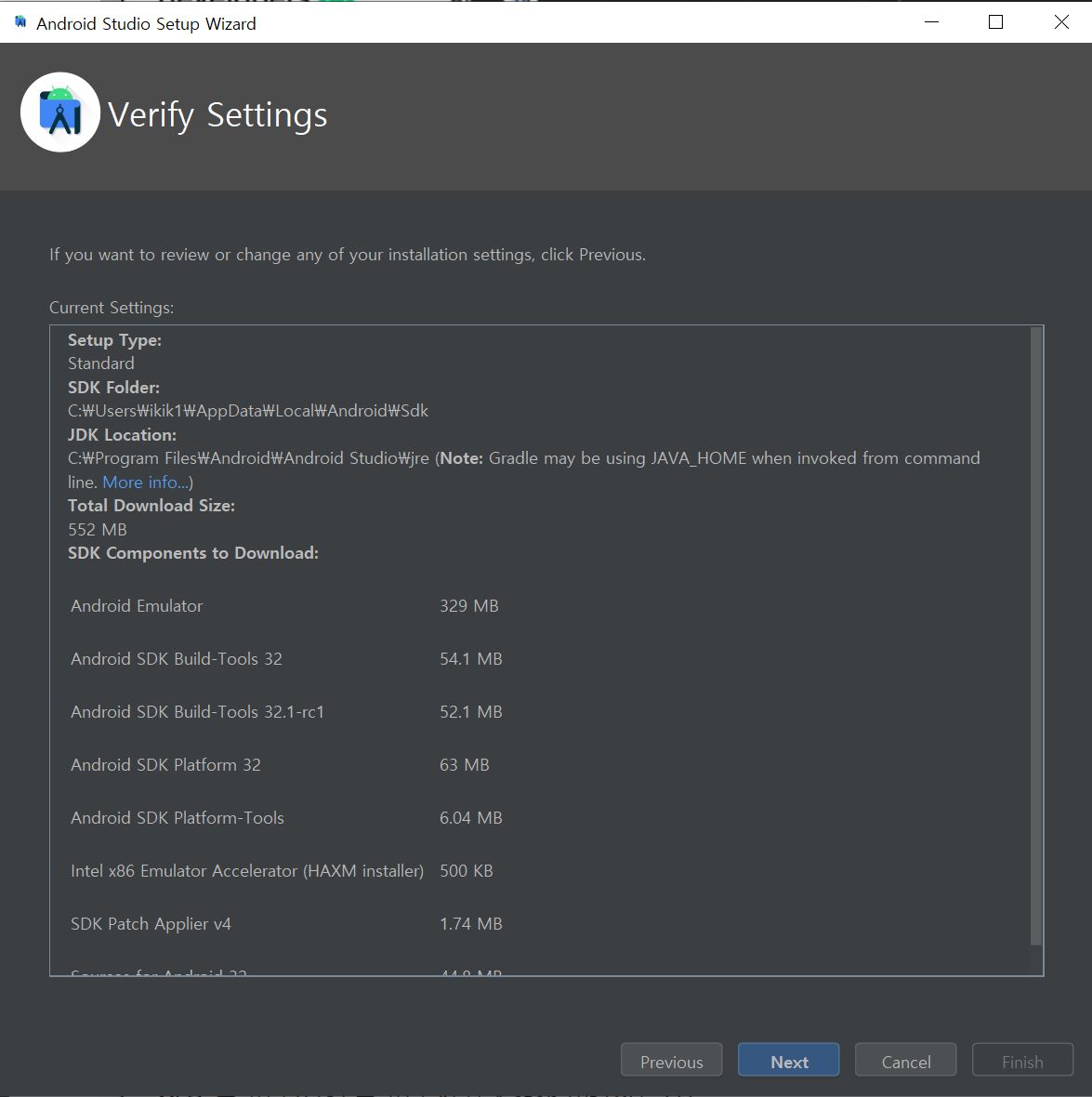Click the 329 MB size value
The width and height of the screenshot is (1092, 1097).
tap(468, 606)
